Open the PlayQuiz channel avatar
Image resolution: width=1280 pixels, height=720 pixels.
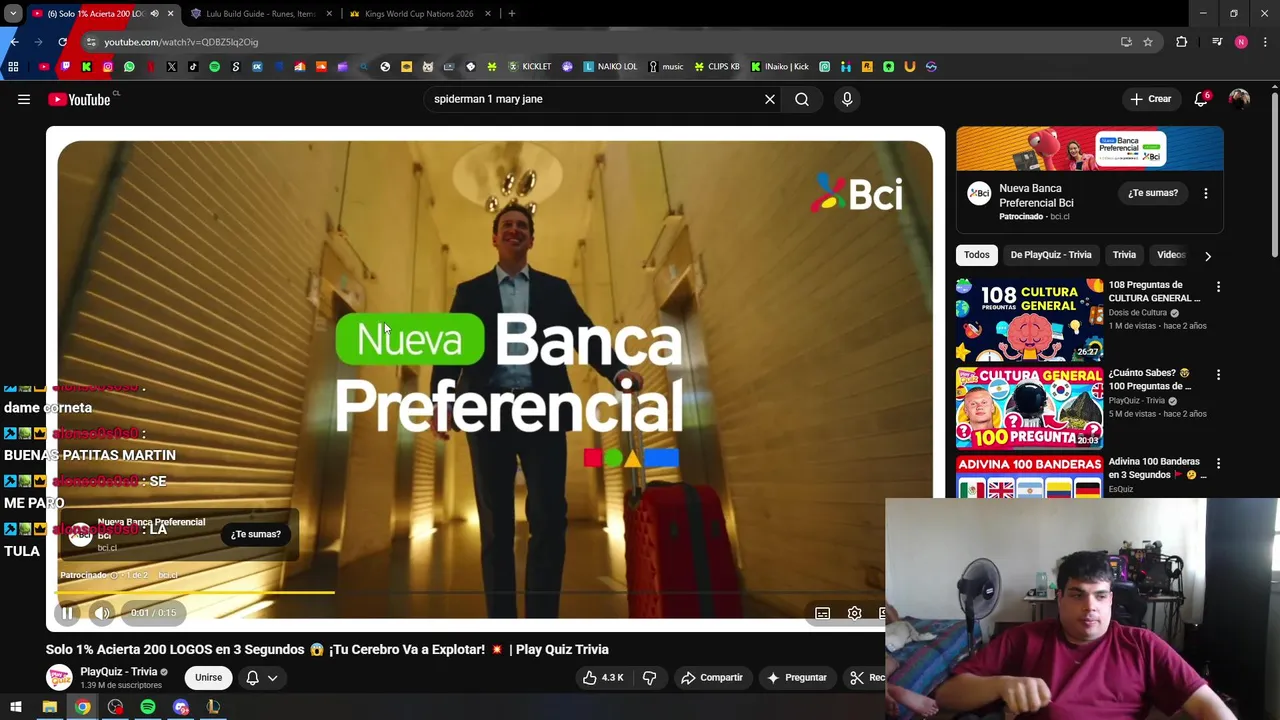point(60,677)
